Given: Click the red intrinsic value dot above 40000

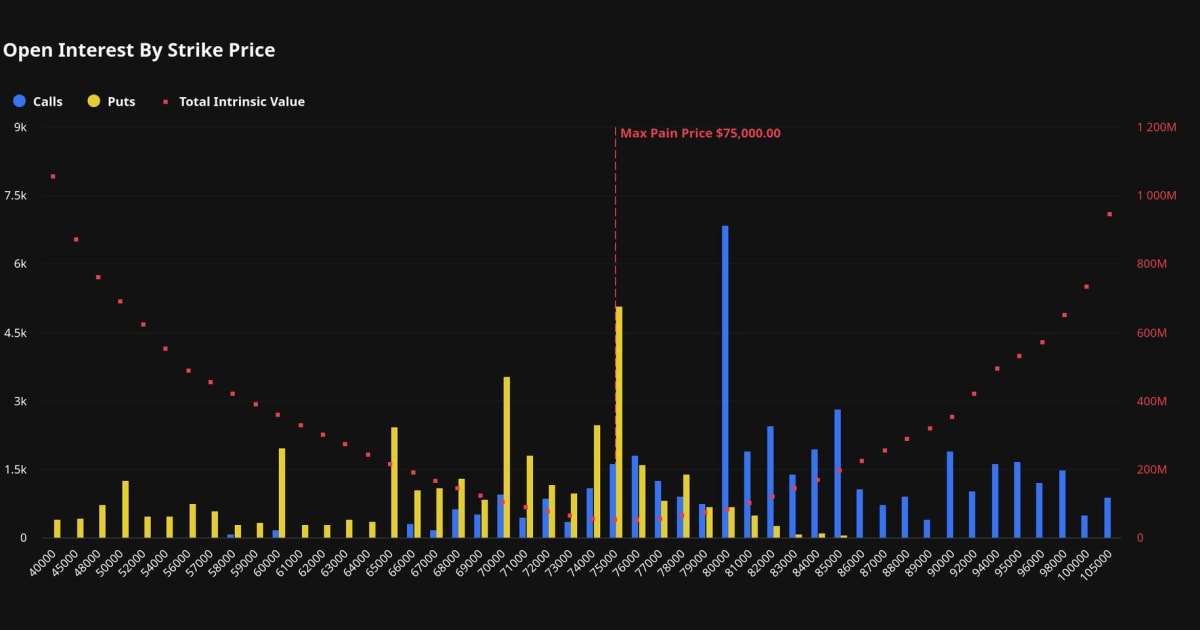Looking at the screenshot, I should (x=53, y=176).
